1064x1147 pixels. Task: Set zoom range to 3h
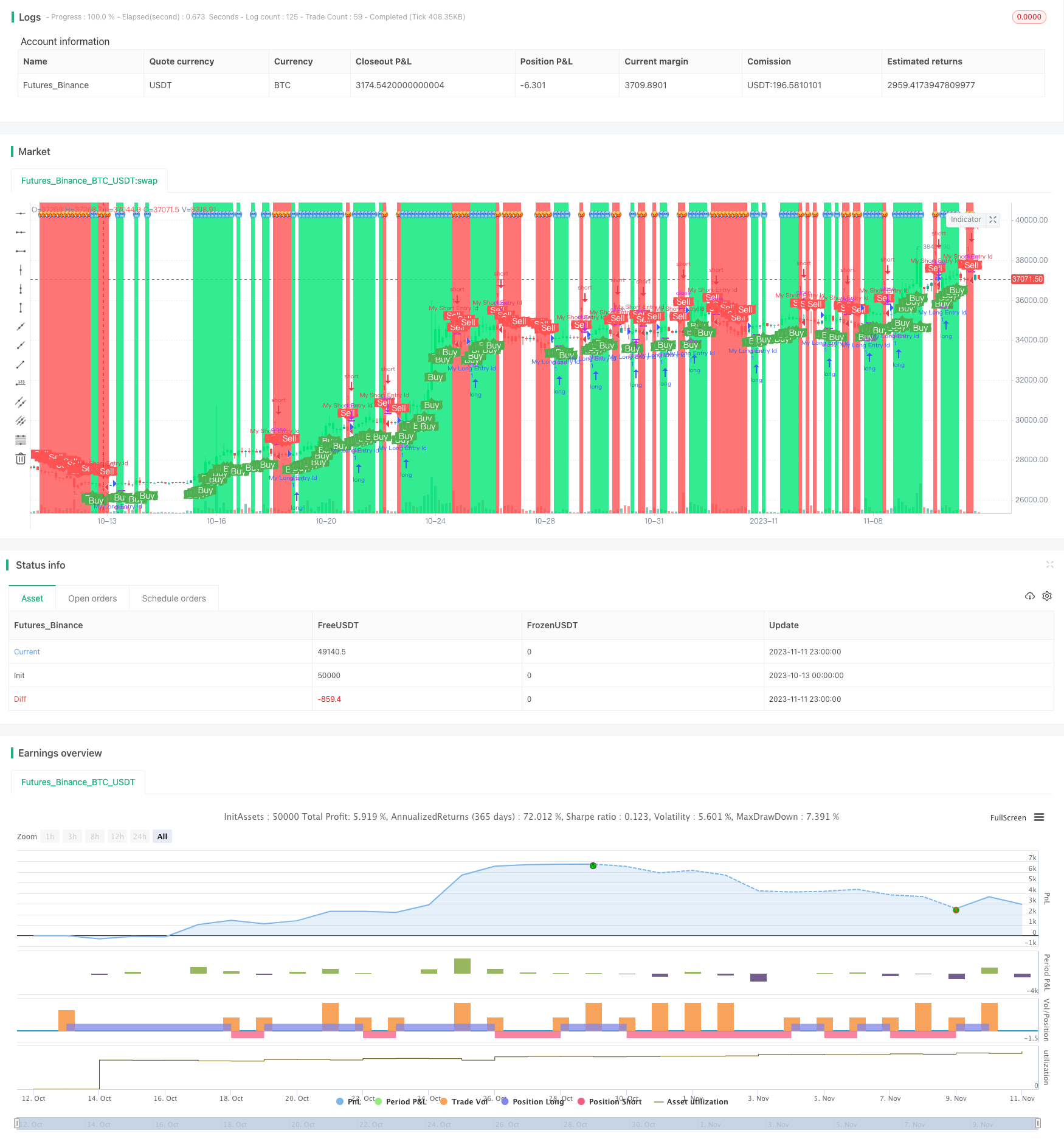pyautogui.click(x=72, y=837)
